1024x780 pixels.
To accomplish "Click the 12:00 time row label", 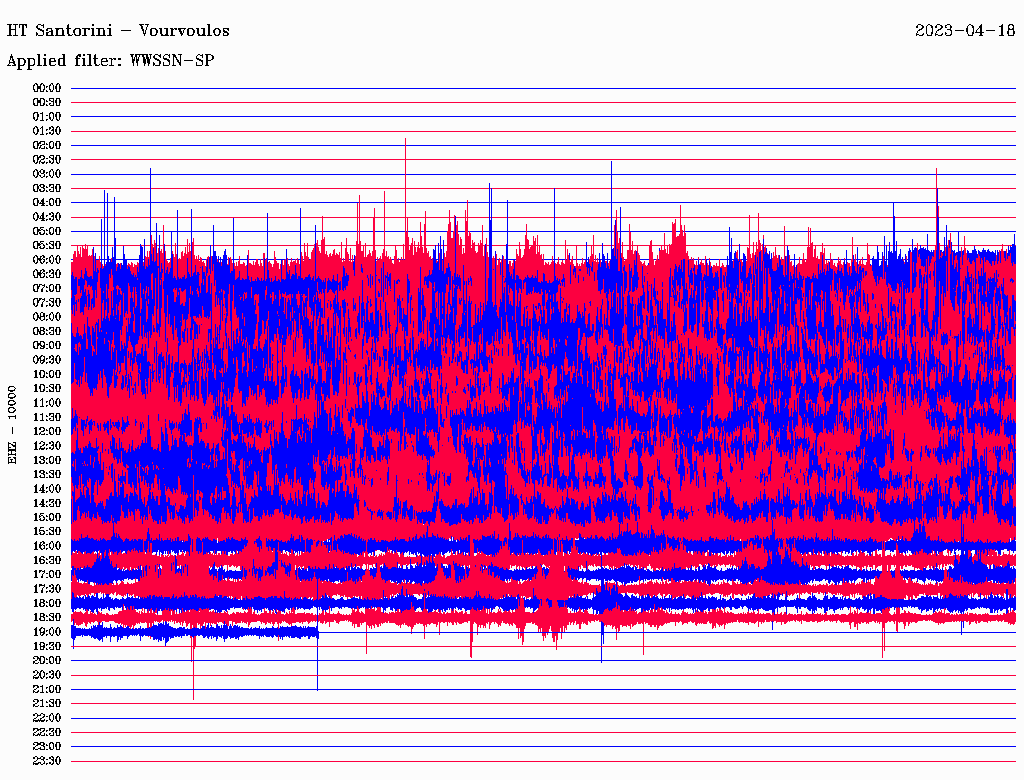I will pyautogui.click(x=47, y=431).
